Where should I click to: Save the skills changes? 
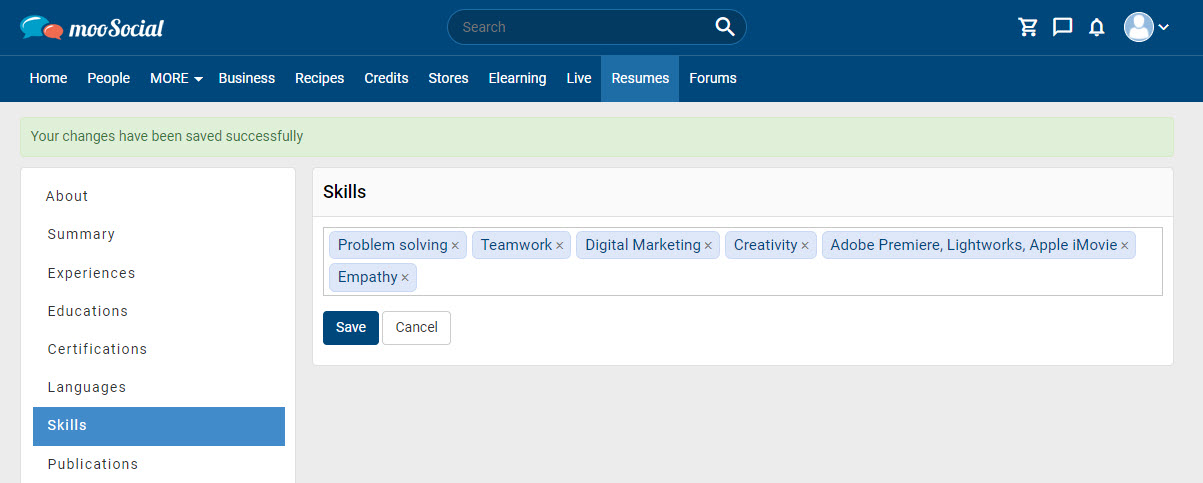point(351,327)
